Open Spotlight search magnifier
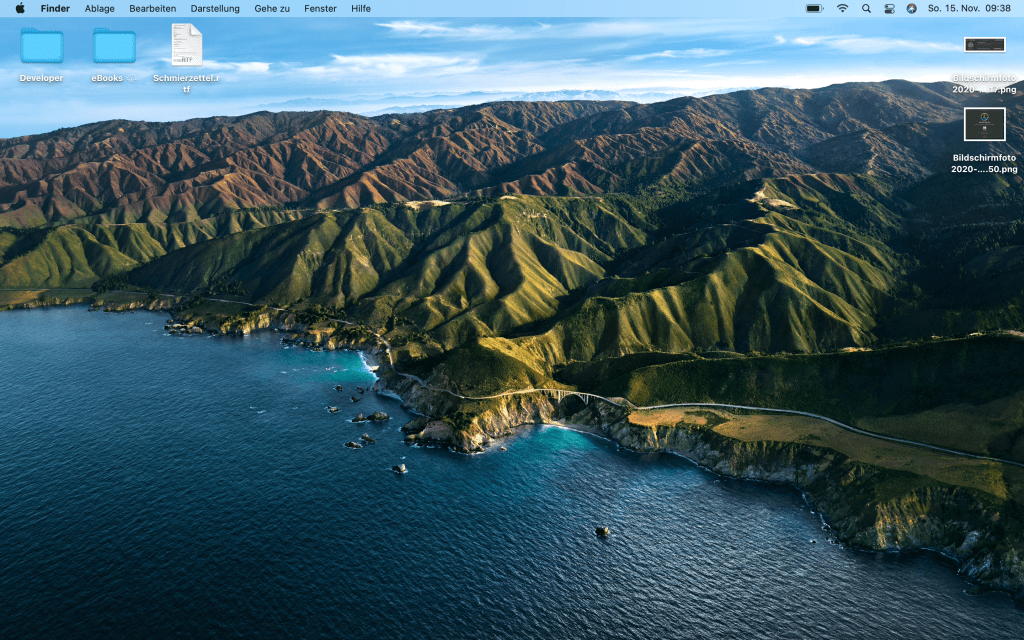Viewport: 1024px width, 640px height. [x=866, y=8]
